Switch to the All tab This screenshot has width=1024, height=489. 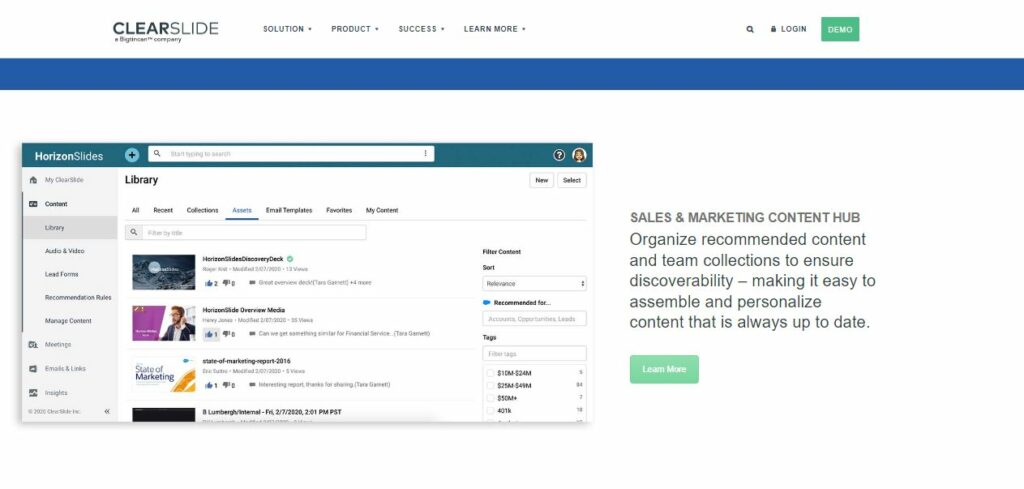[x=135, y=210]
